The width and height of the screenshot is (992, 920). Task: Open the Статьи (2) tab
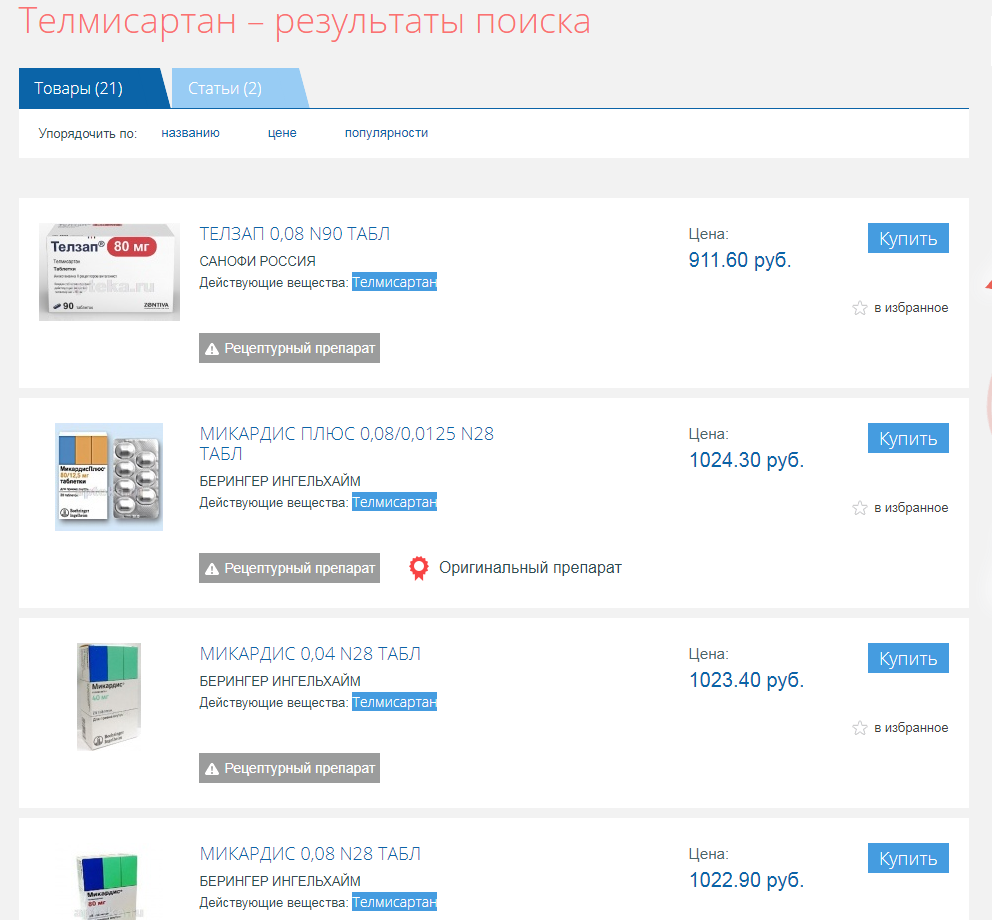point(226,88)
